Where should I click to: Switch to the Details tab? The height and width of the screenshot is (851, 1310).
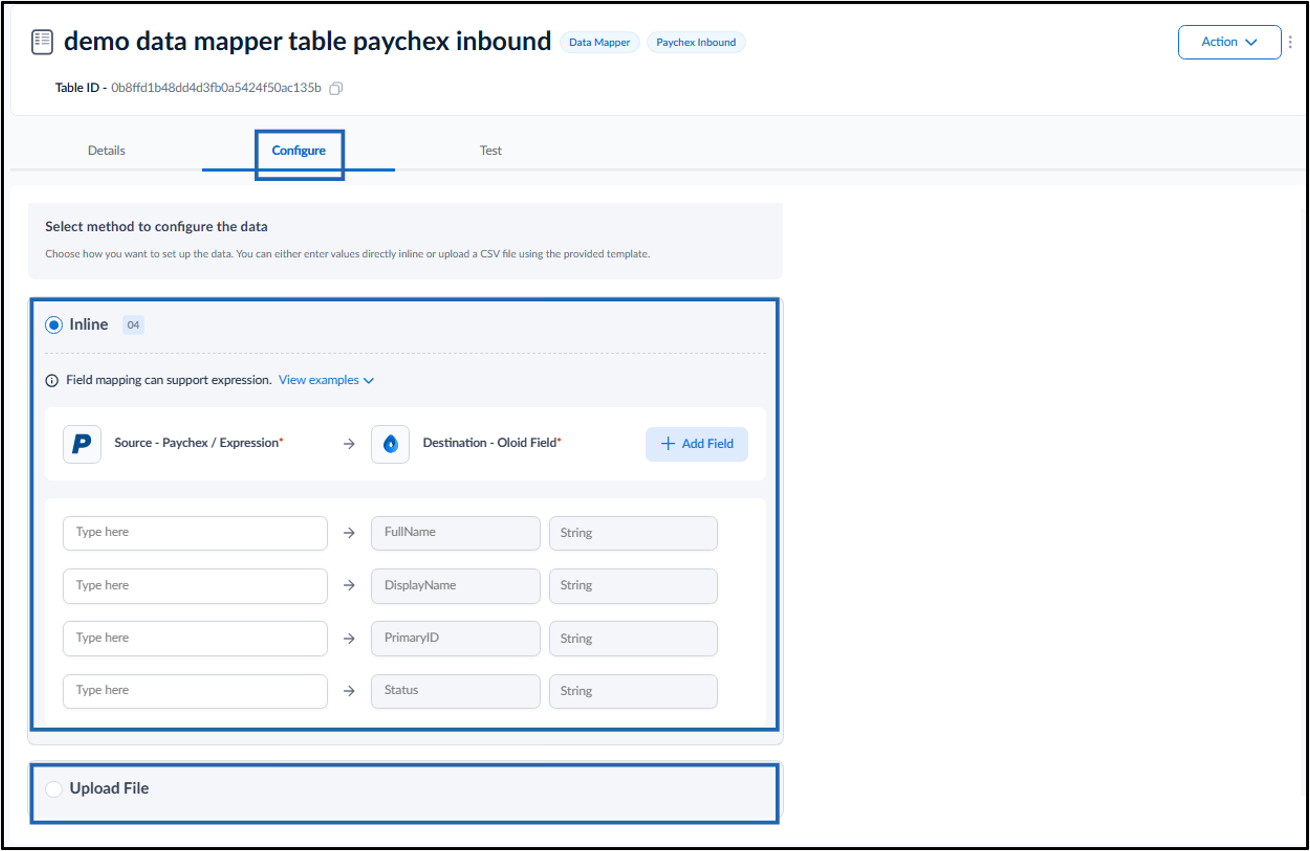click(x=107, y=151)
